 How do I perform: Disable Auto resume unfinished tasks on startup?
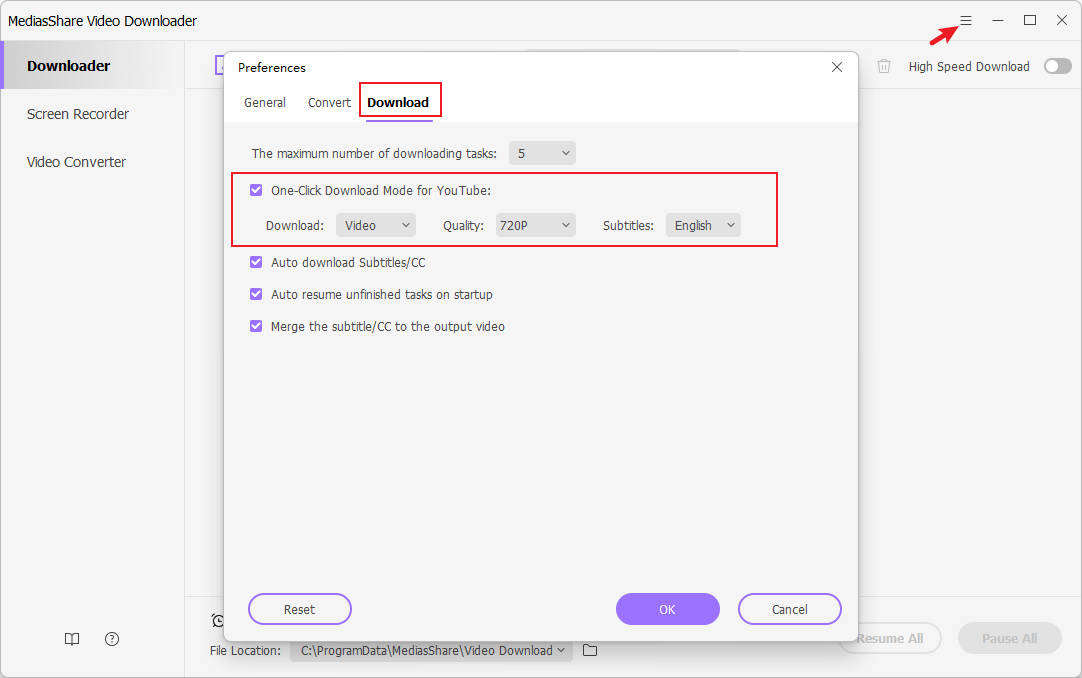[x=256, y=294]
